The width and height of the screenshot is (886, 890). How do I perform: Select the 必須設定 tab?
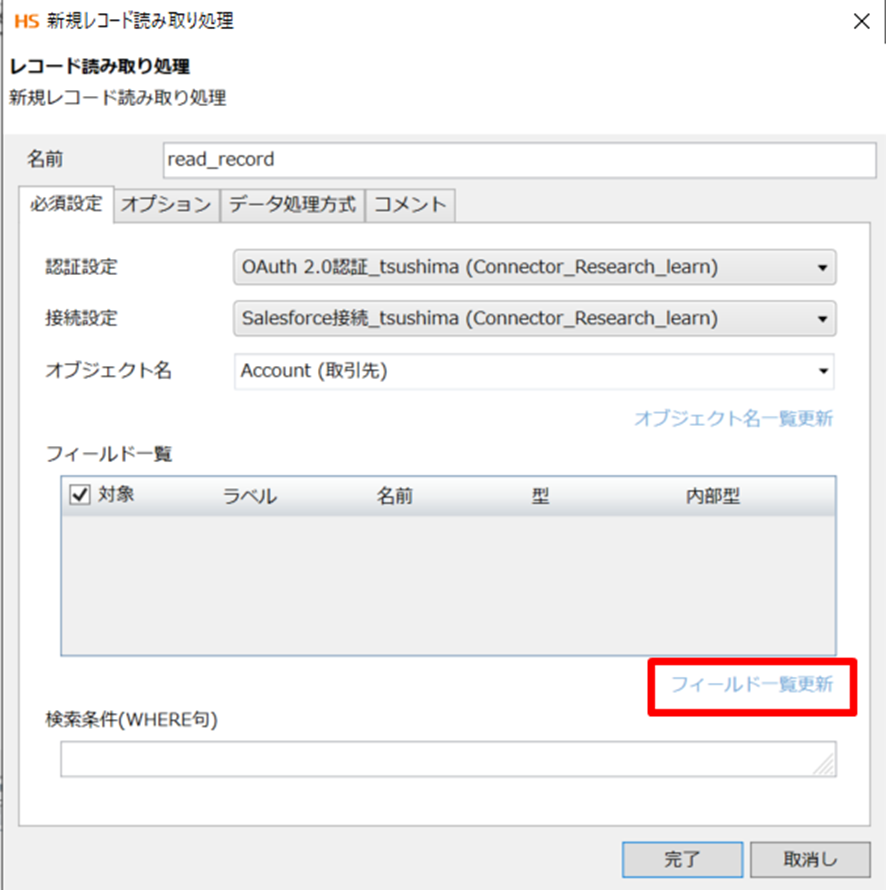(66, 204)
